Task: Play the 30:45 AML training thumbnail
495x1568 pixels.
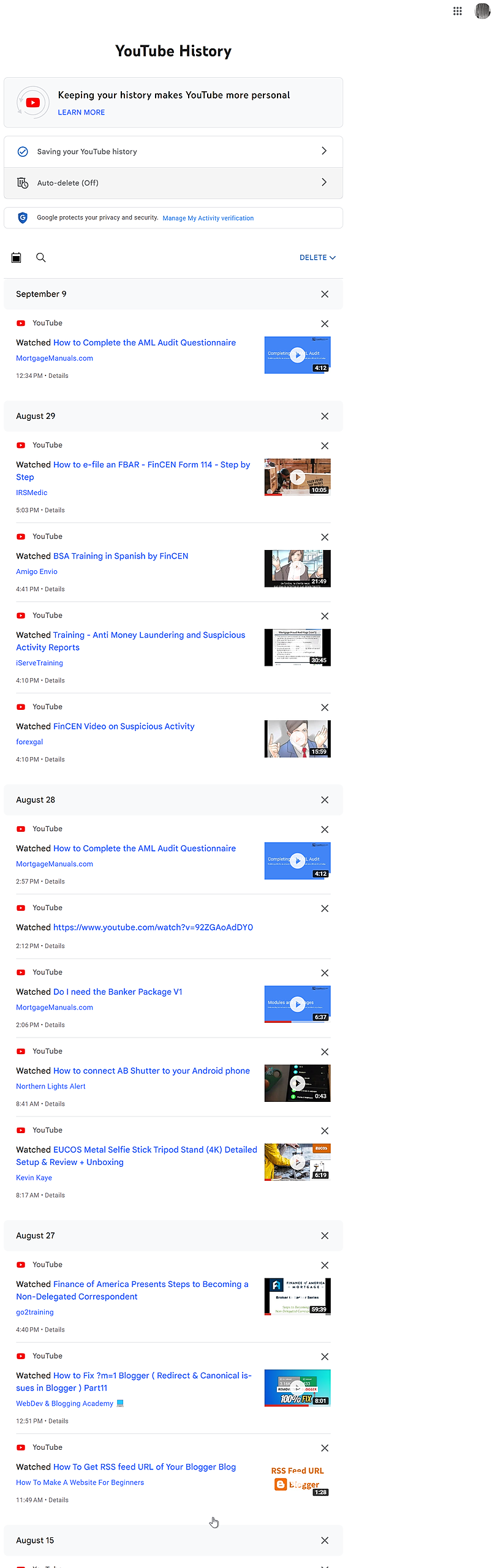Action: [297, 647]
